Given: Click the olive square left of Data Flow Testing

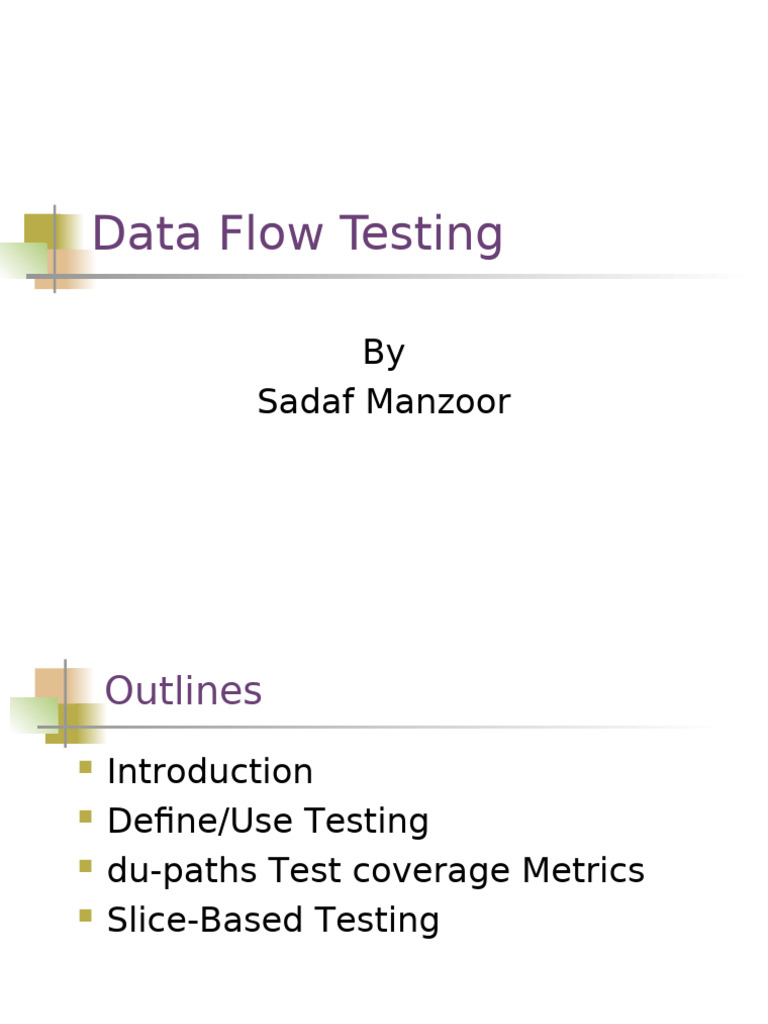Looking at the screenshot, I should pyautogui.click(x=39, y=229).
